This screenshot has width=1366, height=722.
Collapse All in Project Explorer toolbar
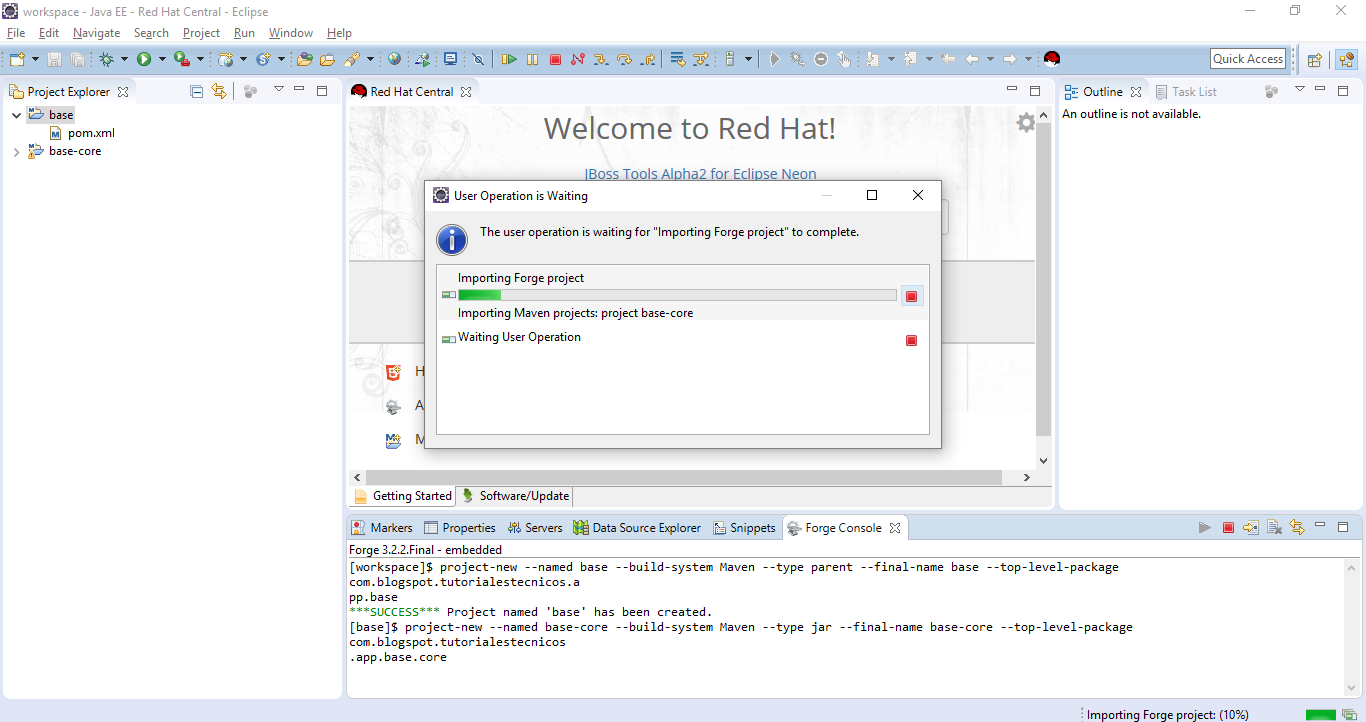click(x=195, y=91)
